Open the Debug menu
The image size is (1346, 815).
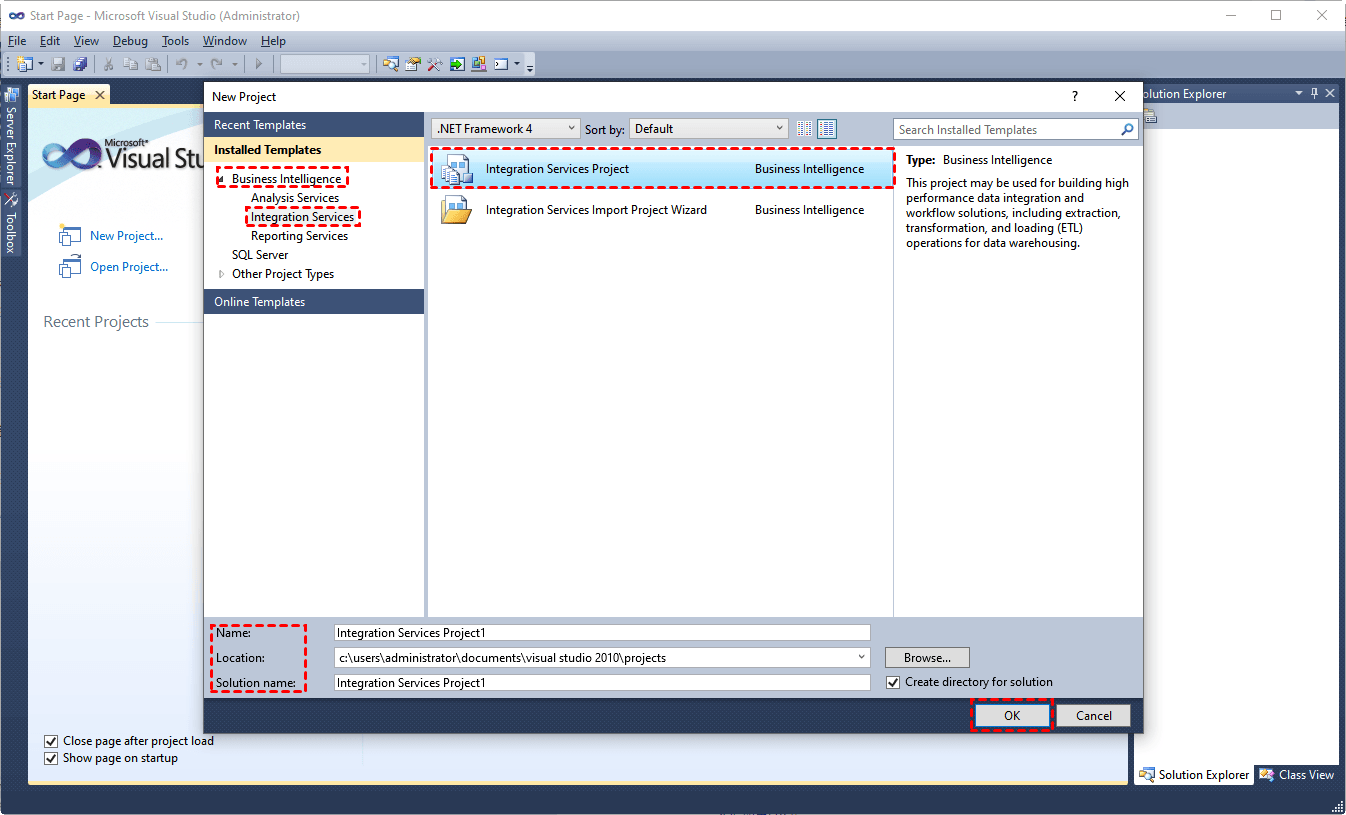click(130, 41)
